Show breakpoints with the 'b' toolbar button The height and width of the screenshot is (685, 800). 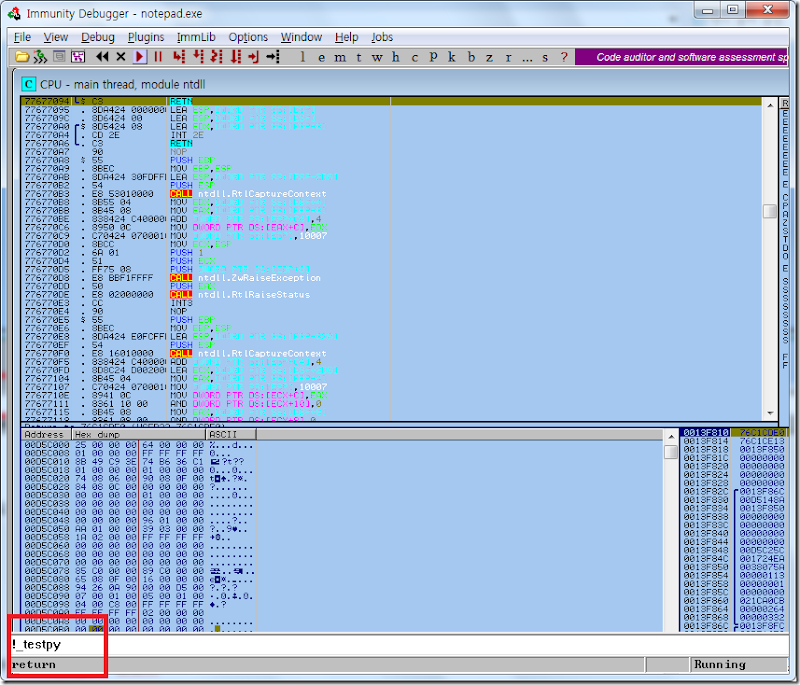pos(472,57)
